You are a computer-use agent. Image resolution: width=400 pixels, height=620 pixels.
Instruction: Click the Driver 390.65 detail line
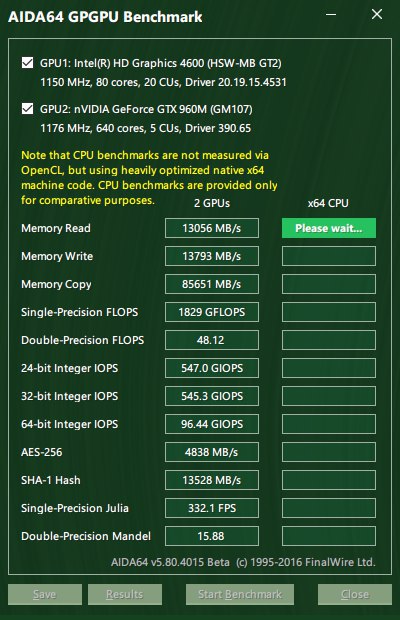point(145,128)
